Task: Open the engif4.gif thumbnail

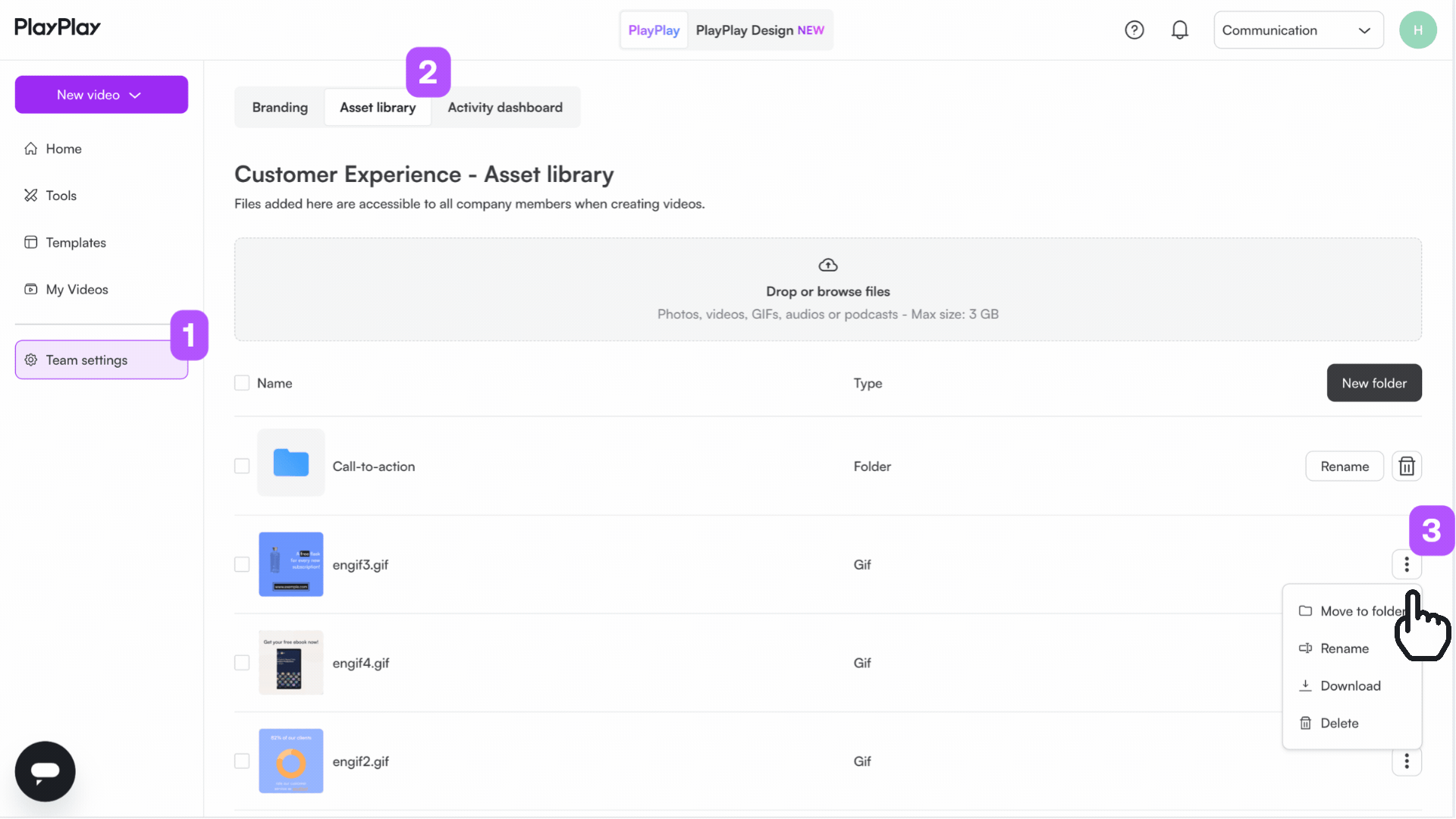Action: [291, 664]
